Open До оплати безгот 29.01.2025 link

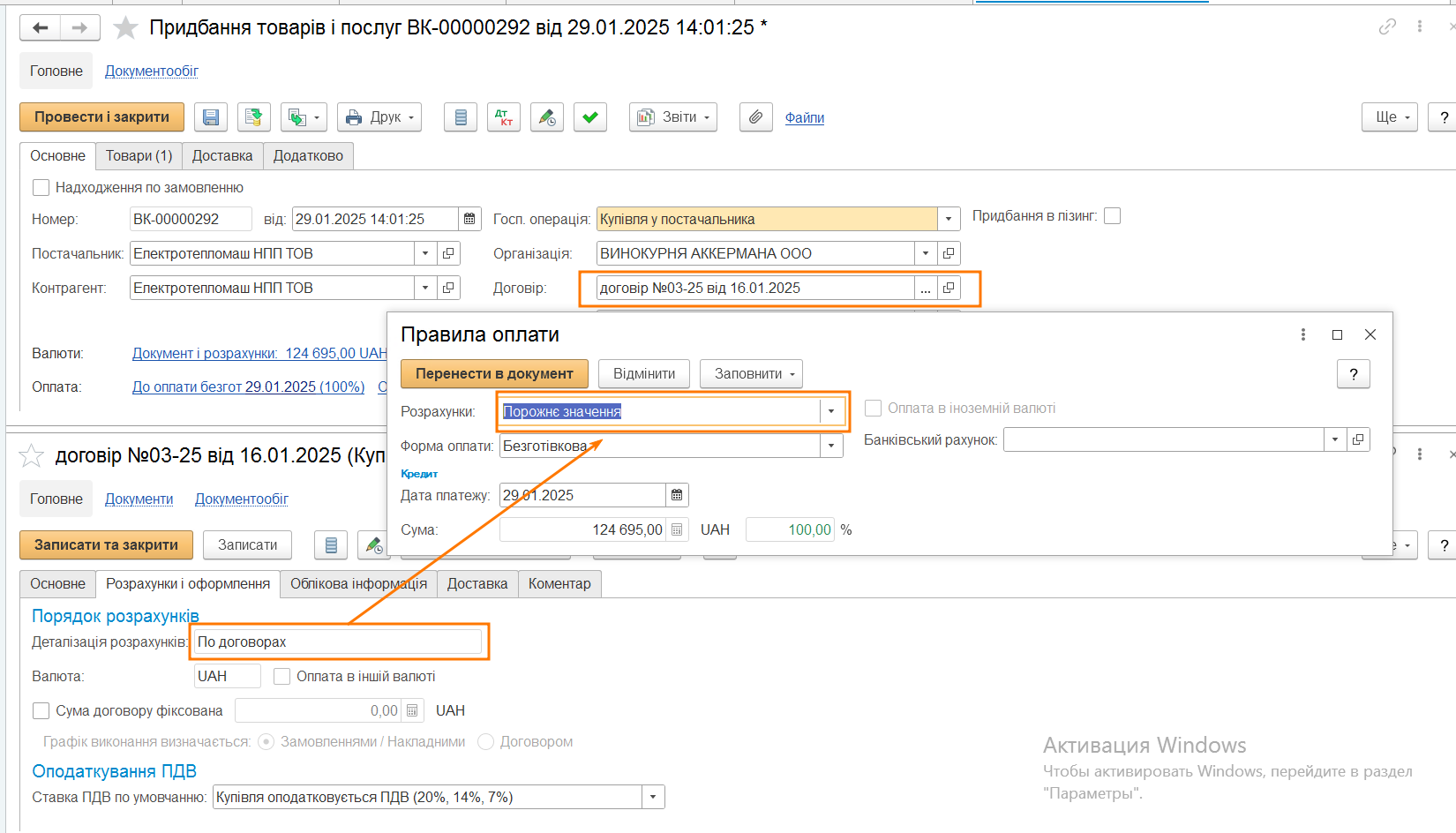[248, 386]
